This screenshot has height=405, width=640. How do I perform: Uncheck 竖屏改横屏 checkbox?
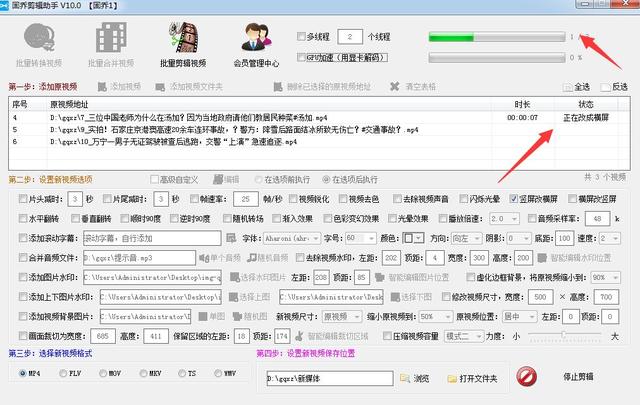point(514,199)
